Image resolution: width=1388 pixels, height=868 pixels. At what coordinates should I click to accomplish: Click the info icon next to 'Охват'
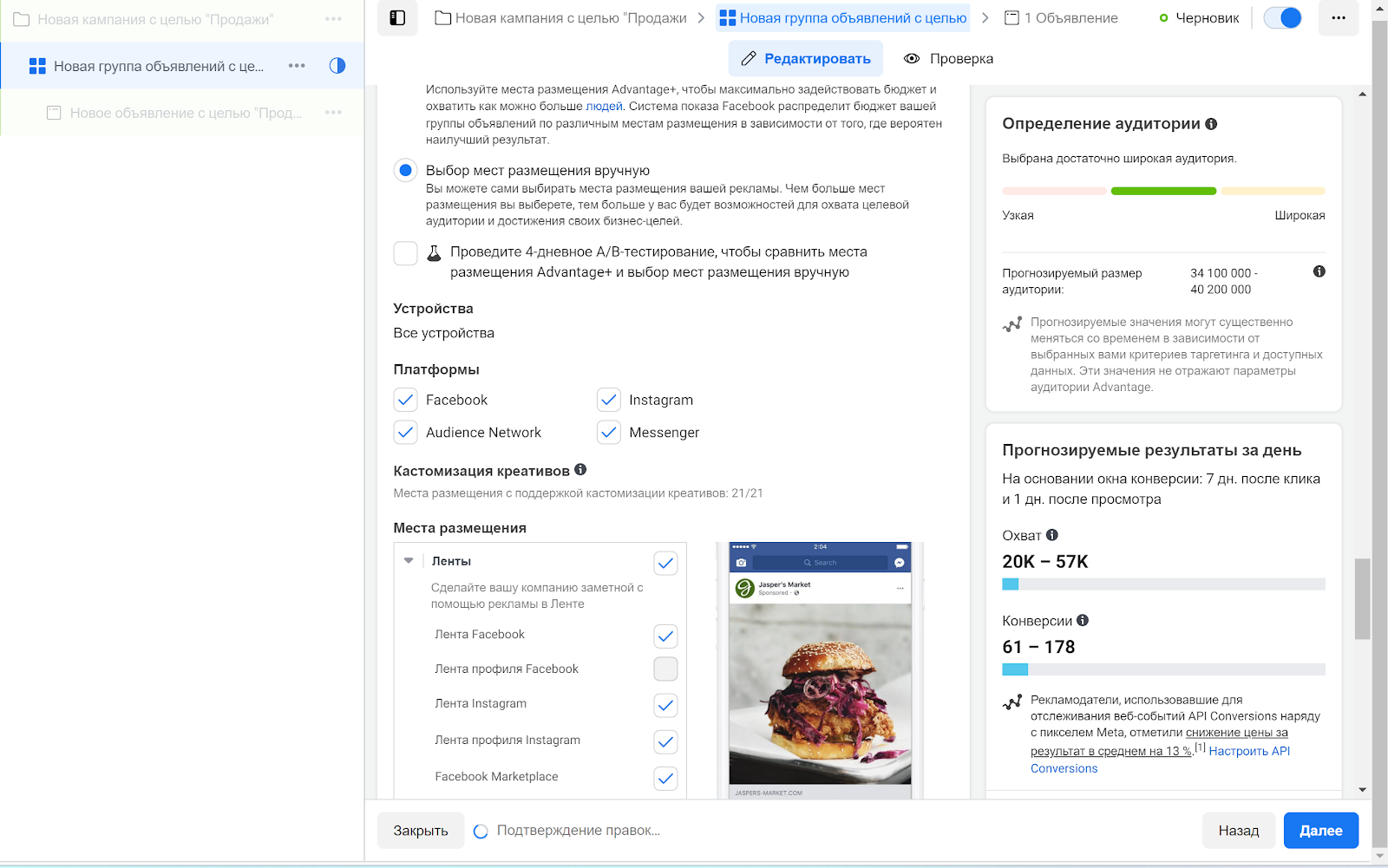coord(1052,535)
